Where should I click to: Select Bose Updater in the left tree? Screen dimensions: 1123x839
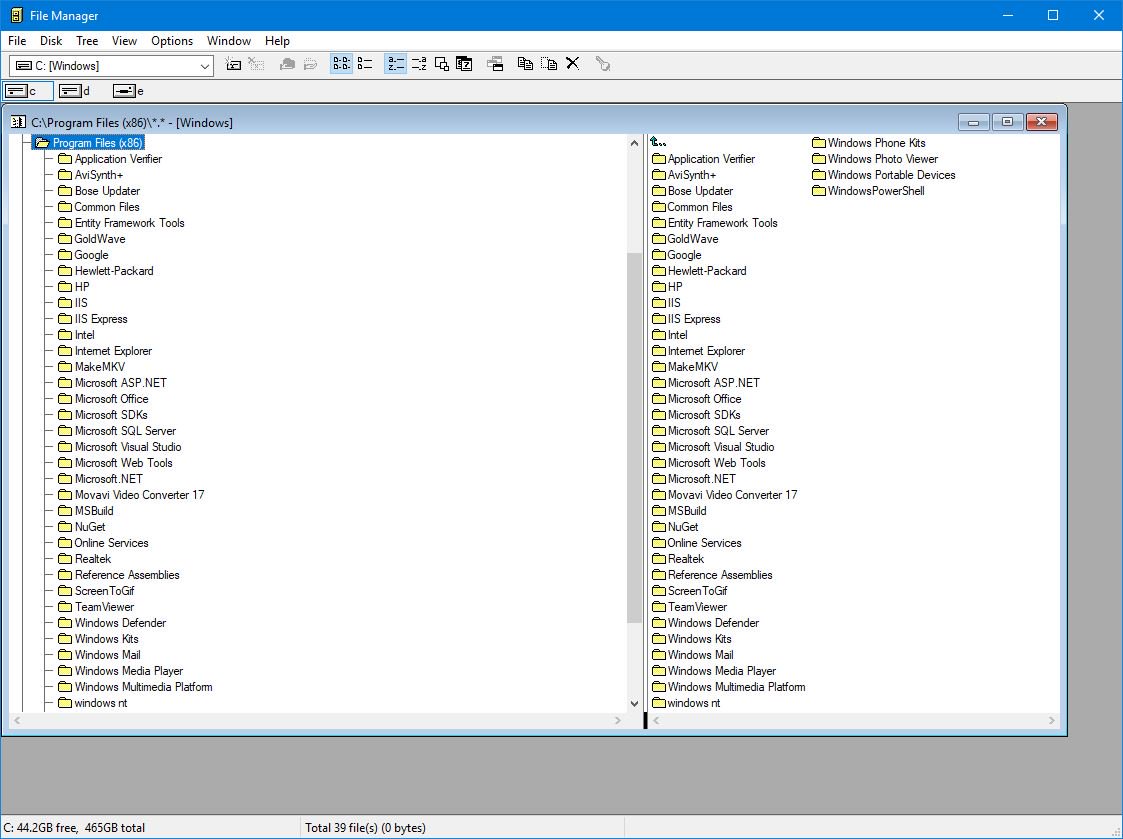[99, 191]
